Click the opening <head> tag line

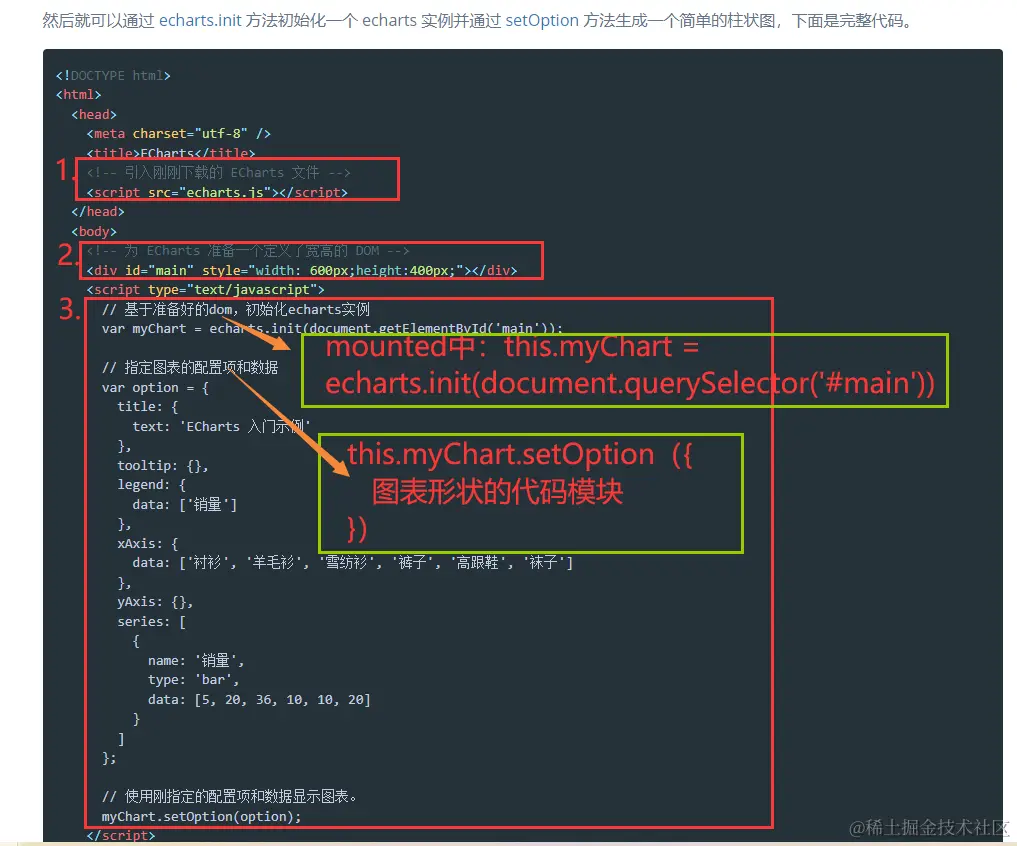[94, 114]
